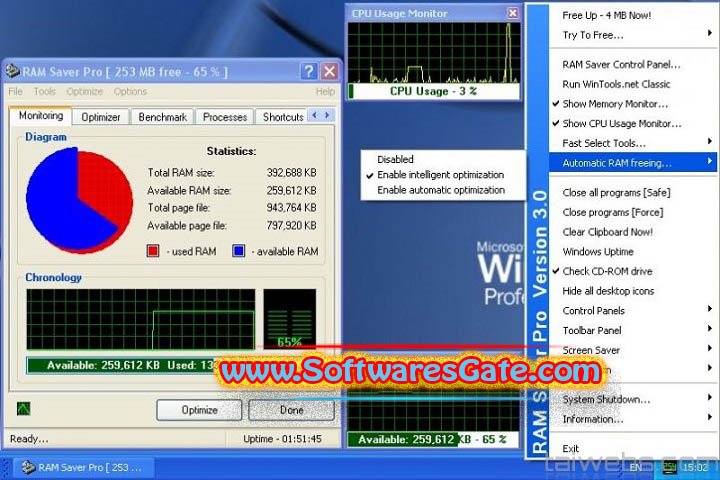Choose Exit in the tray menu
Image resolution: width=720 pixels, height=480 pixels.
coord(633,449)
